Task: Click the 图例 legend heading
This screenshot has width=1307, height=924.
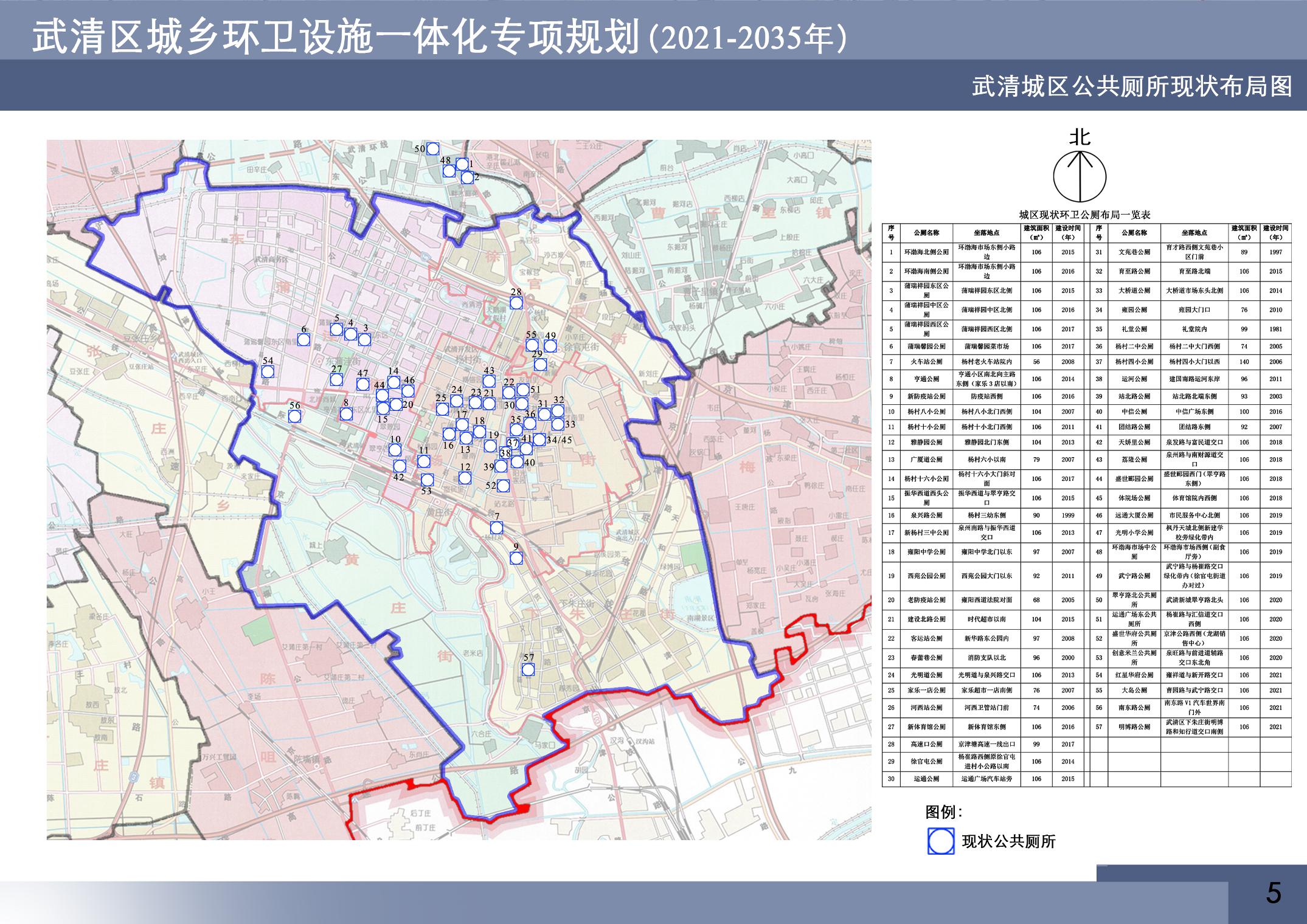Action: tap(944, 812)
